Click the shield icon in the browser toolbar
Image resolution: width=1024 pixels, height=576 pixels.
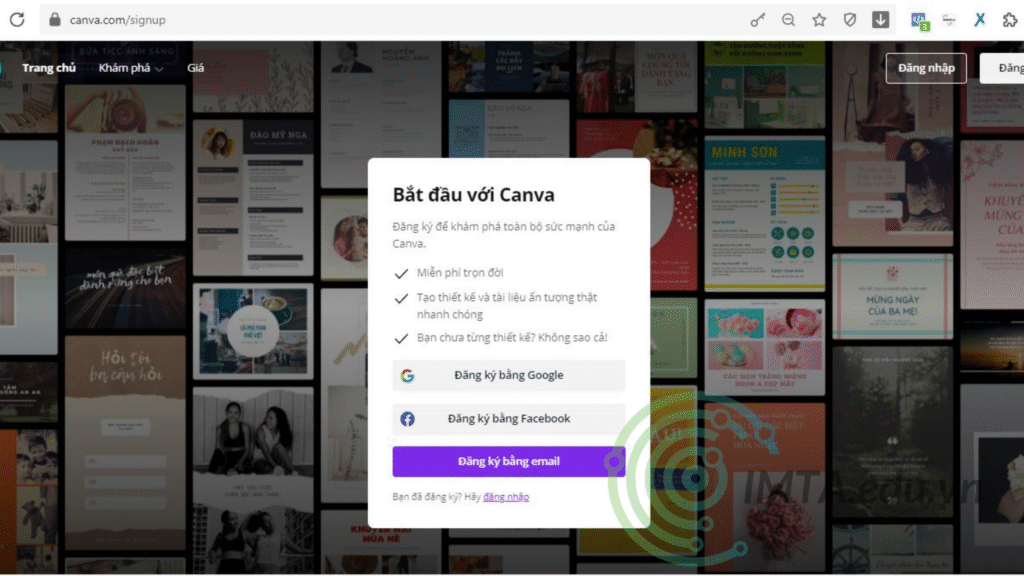[850, 20]
